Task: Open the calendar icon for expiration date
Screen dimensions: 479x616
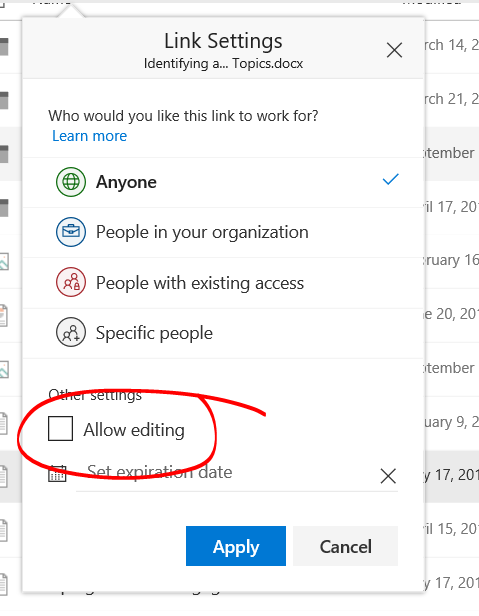Action: coord(57,473)
